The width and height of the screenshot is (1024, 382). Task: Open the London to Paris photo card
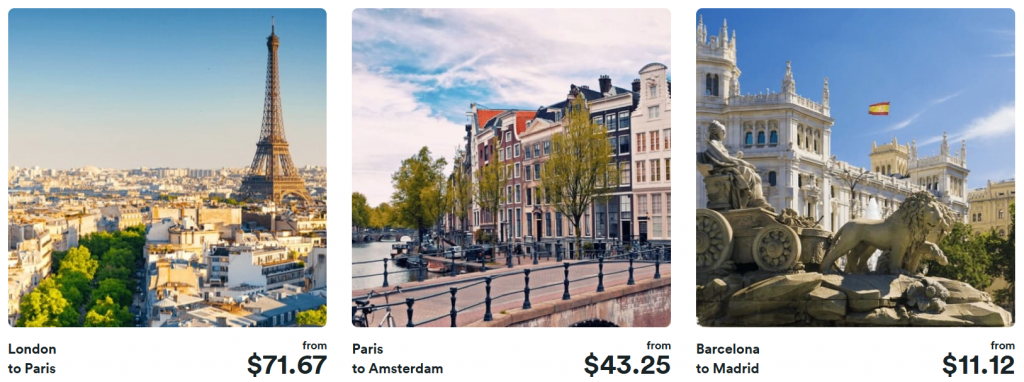coord(167,167)
